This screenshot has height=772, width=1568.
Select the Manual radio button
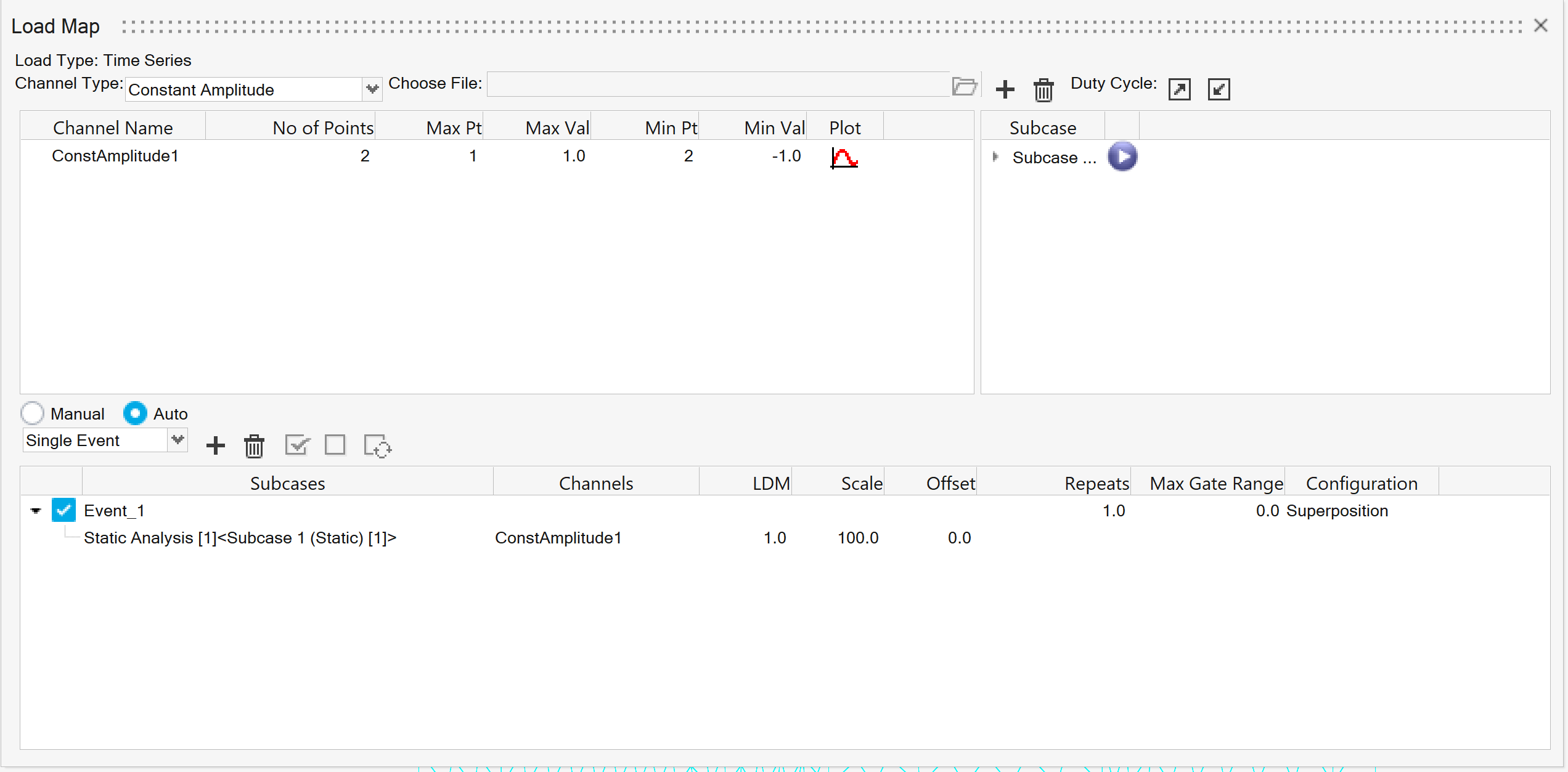(x=32, y=413)
